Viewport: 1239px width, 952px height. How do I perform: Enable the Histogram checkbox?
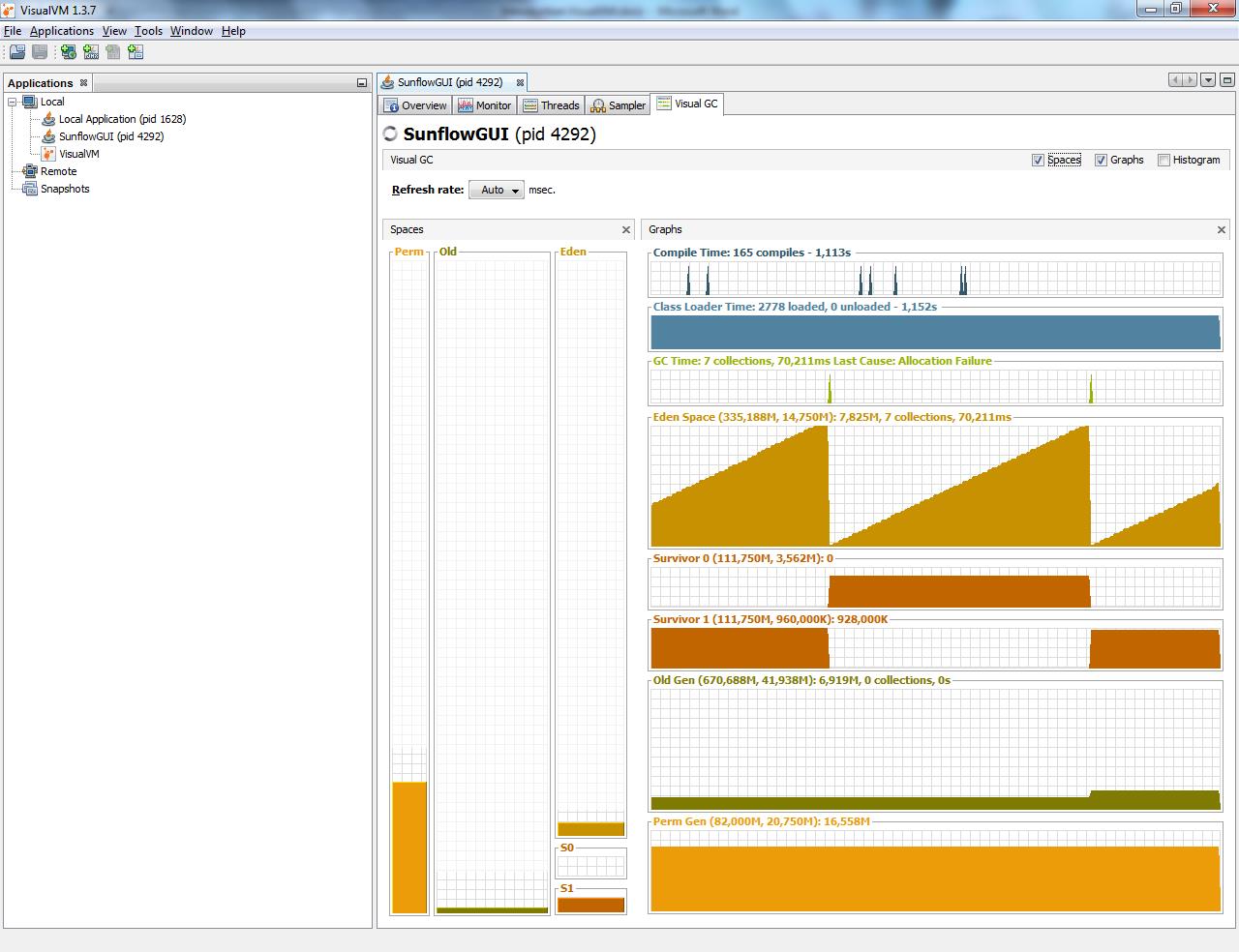(1164, 160)
